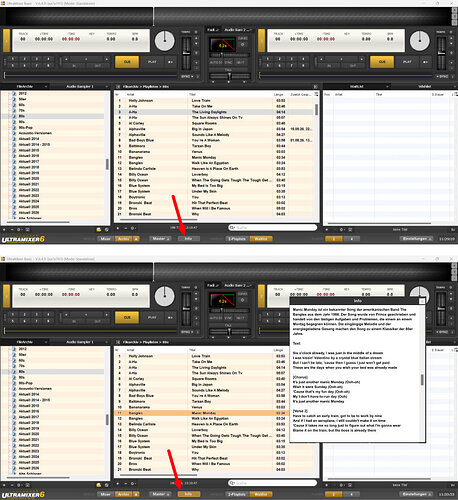Switch to Audio Sampler 1 tab, lower screenshot
The width and height of the screenshot is (458, 500).
80,342
